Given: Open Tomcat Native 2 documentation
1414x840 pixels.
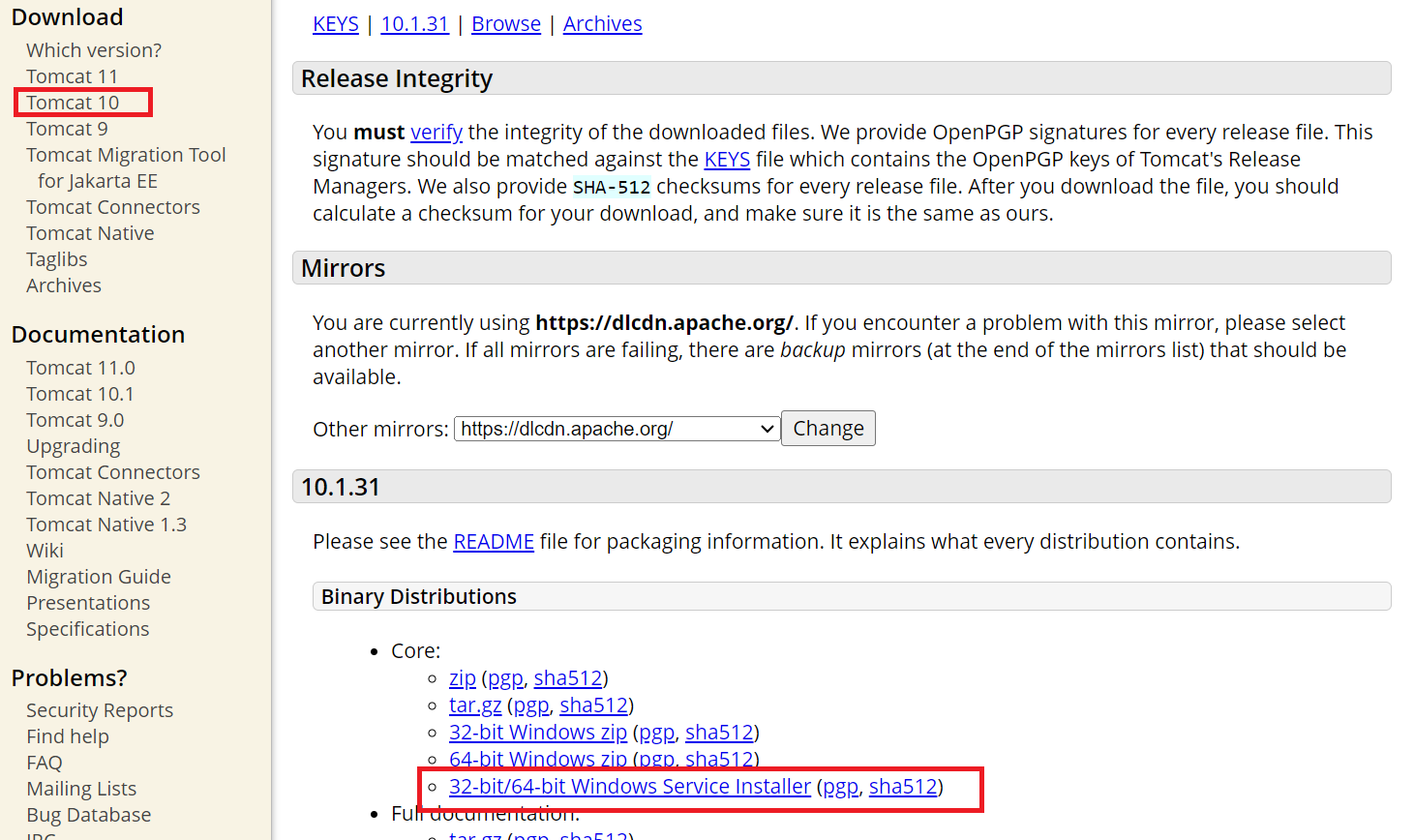Looking at the screenshot, I should (x=98, y=498).
